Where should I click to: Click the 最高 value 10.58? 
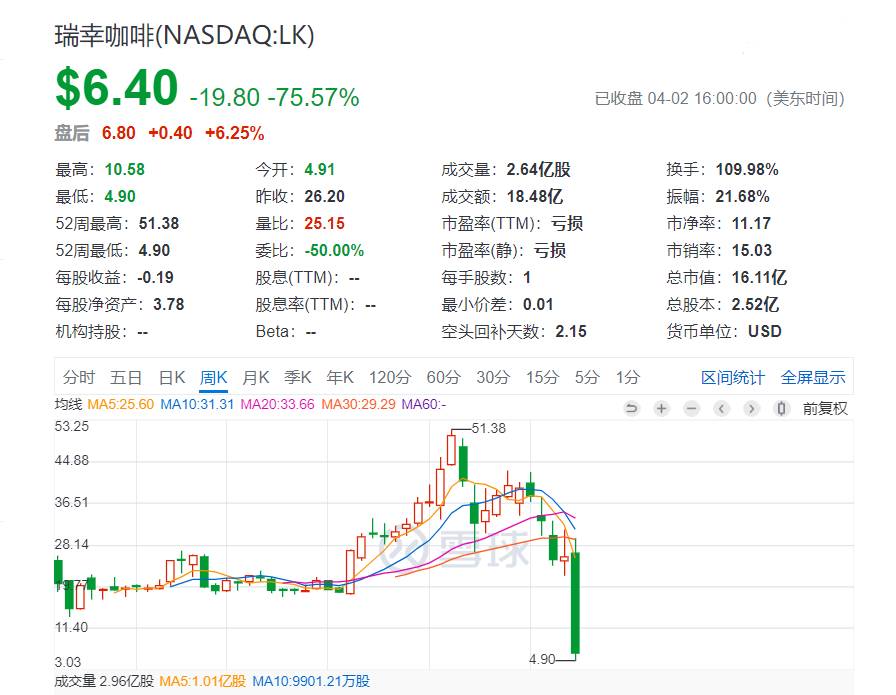point(125,169)
